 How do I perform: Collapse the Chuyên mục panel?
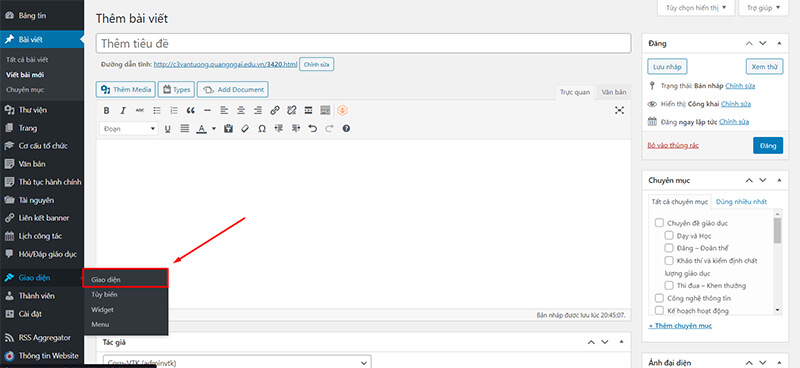click(779, 181)
